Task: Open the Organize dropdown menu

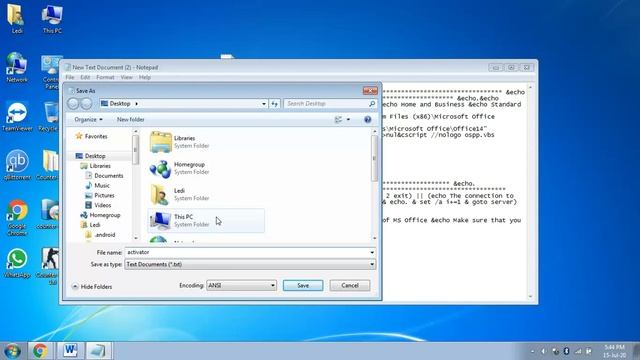Action: 88,120
